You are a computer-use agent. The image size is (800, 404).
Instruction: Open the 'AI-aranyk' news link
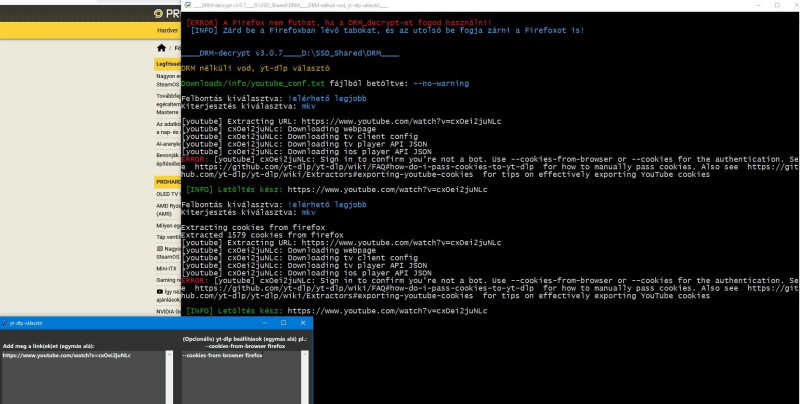[168, 144]
